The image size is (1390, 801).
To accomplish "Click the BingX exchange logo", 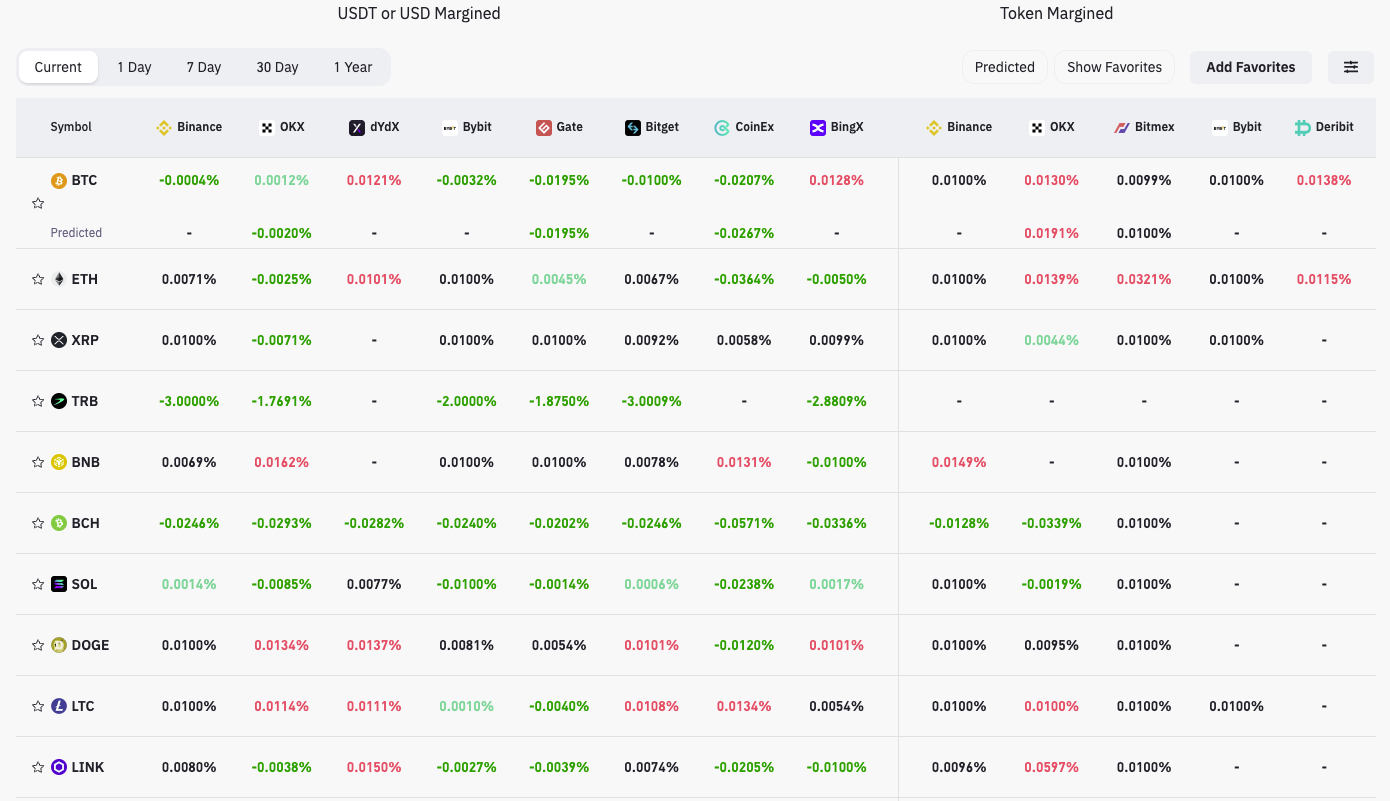I will coord(818,127).
